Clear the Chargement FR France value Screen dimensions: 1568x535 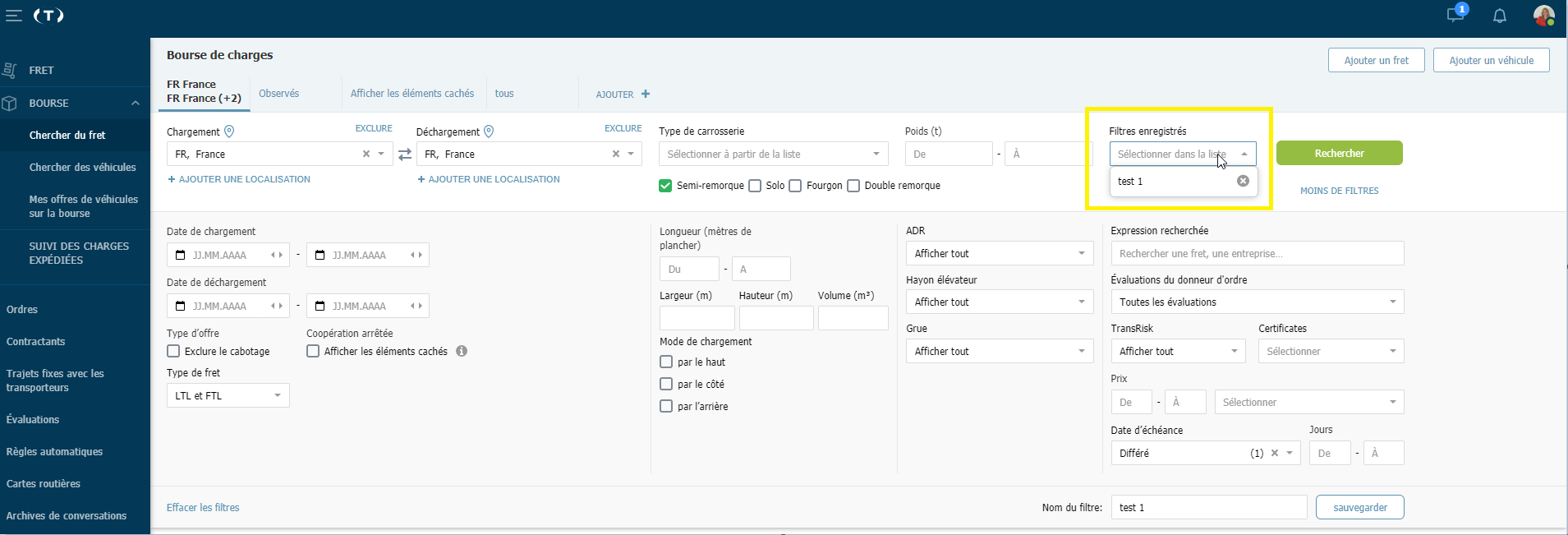[366, 154]
